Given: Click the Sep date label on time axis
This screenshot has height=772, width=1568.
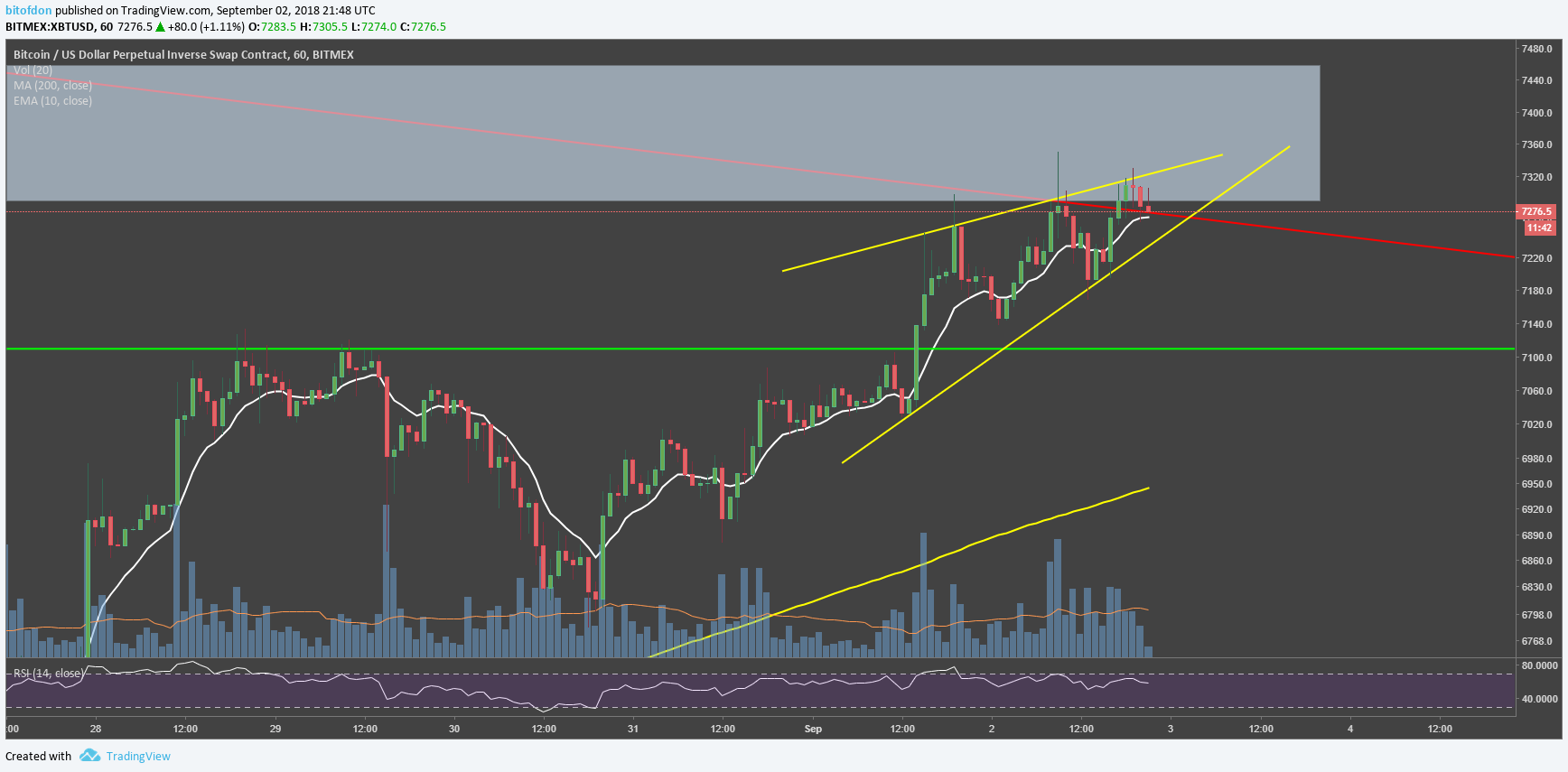Looking at the screenshot, I should [x=813, y=729].
